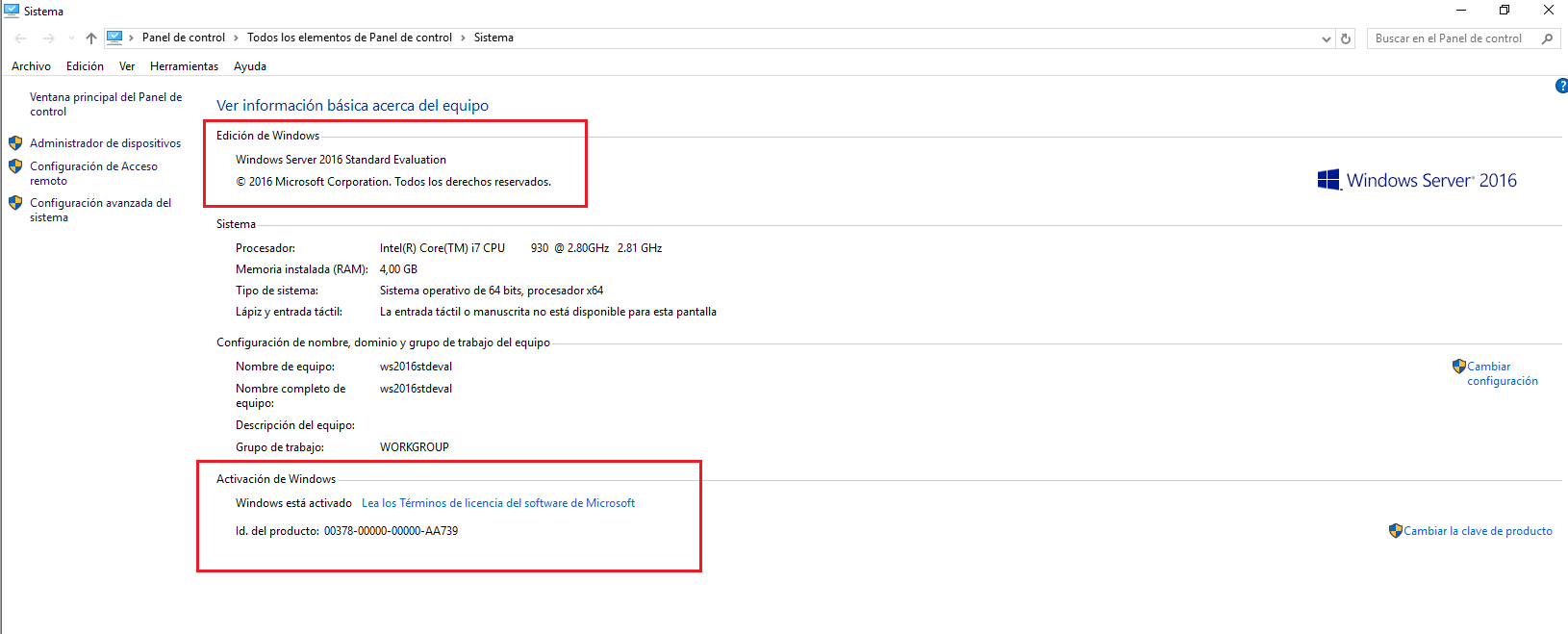Screen dimensions: 1568x634
Task: Expand chevron after Panel de control breadcrumb
Action: click(236, 38)
